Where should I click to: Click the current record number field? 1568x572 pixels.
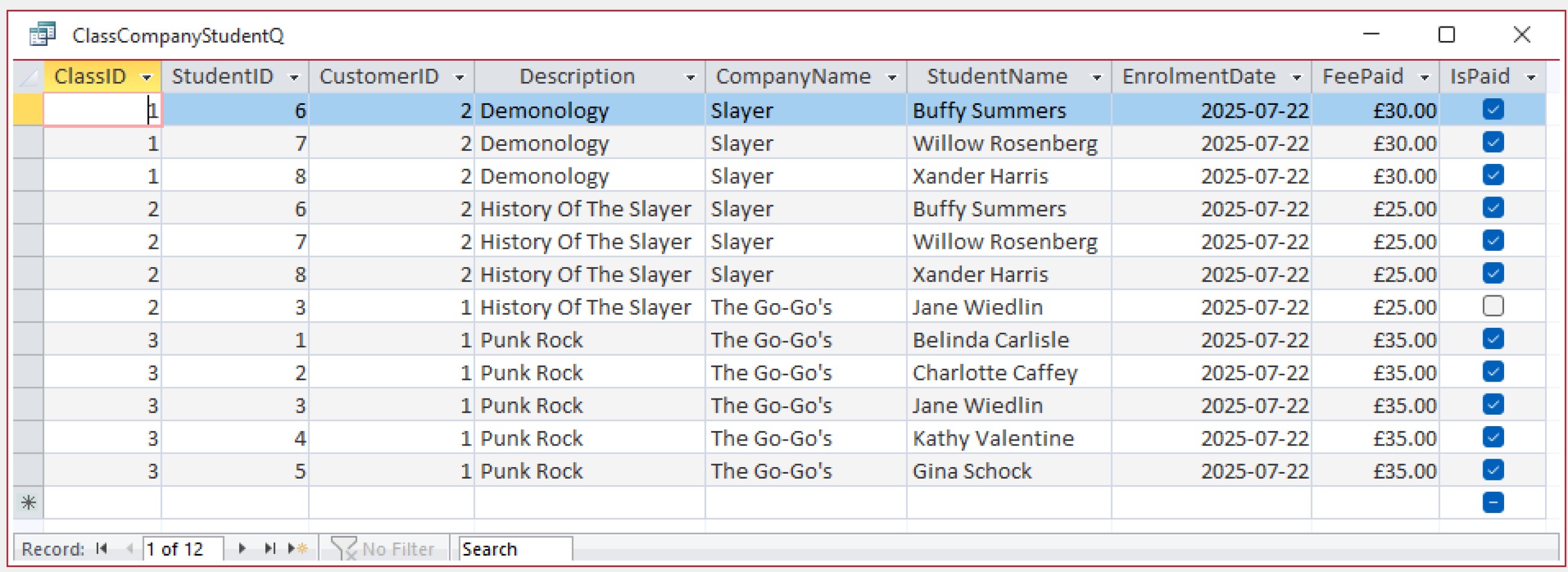point(183,549)
